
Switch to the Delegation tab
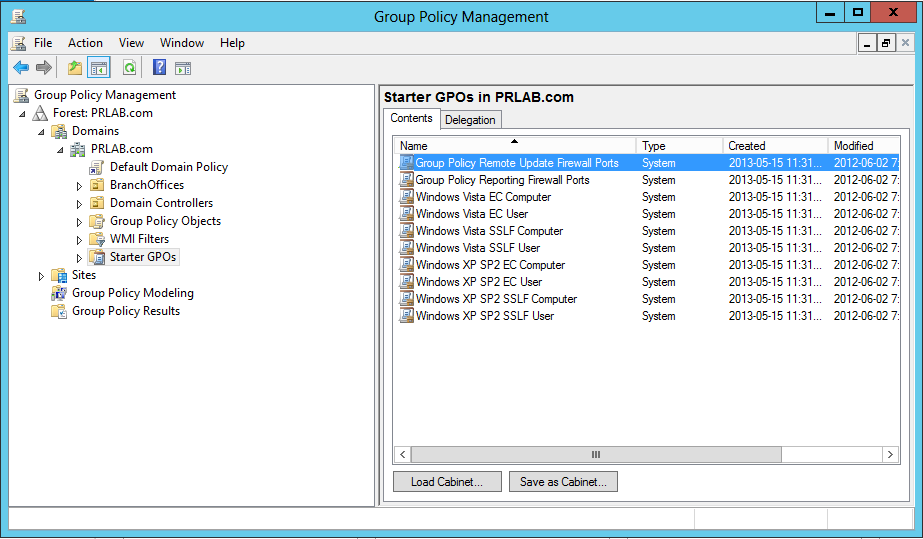[x=470, y=119]
